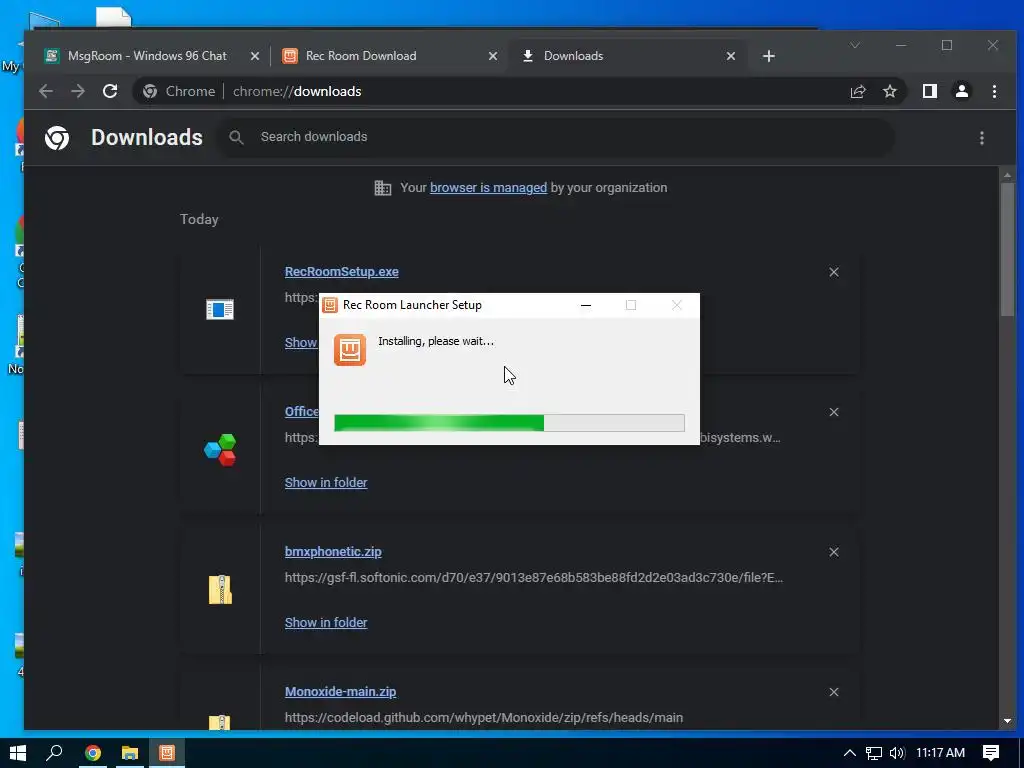Click the softonic URL under bmxphonetic.zip
This screenshot has width=1024, height=768.
coord(534,577)
